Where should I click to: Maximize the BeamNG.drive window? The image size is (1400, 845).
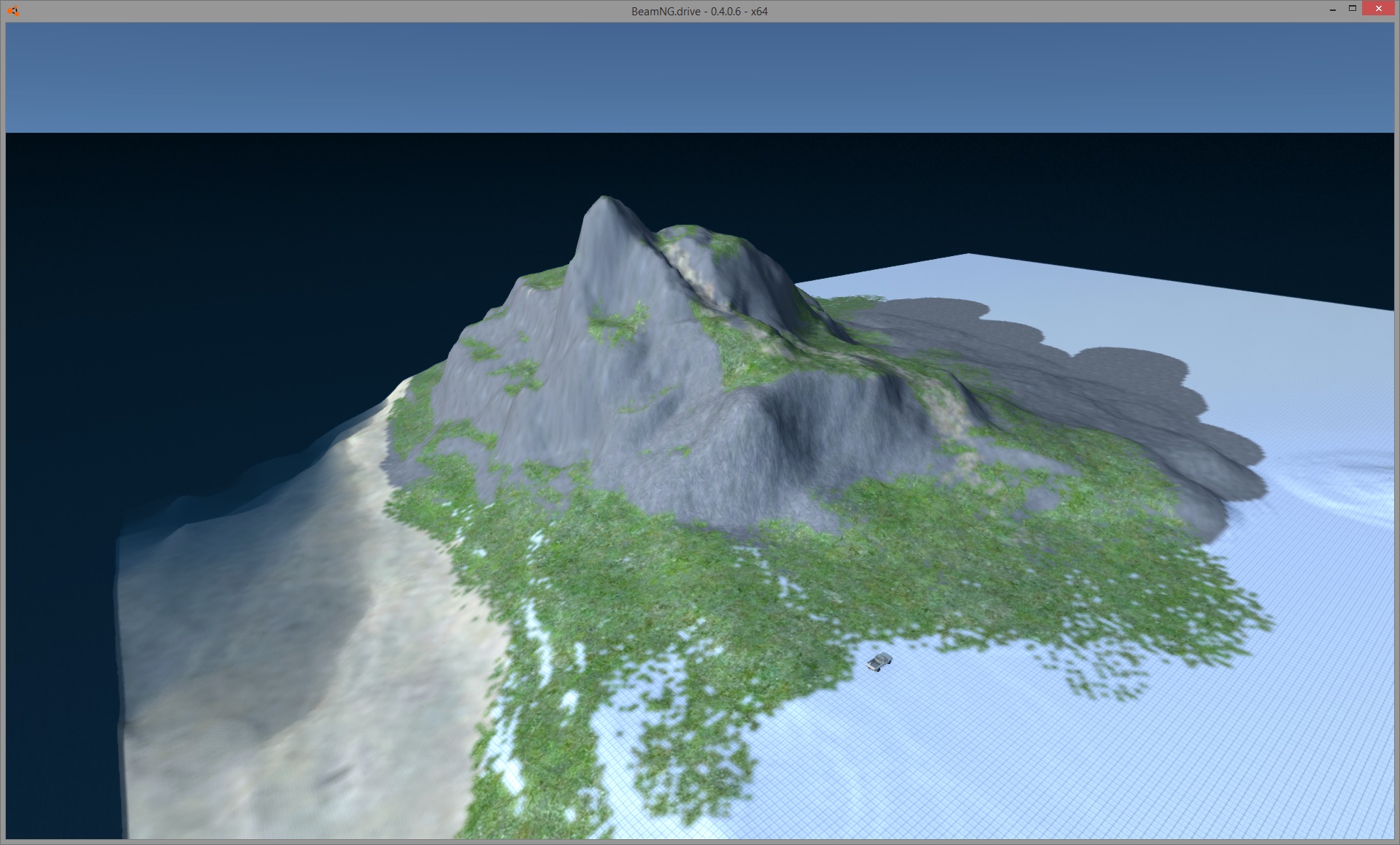click(1352, 9)
